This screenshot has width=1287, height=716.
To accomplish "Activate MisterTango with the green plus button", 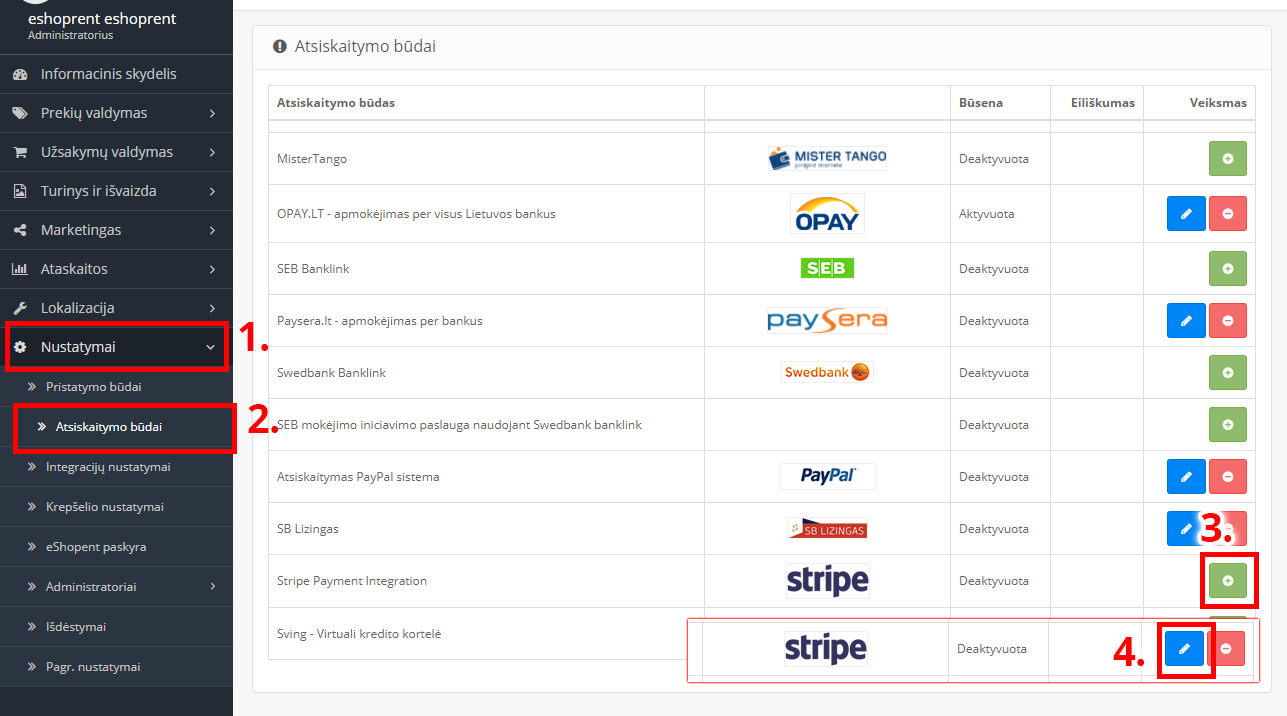I will 1228,158.
